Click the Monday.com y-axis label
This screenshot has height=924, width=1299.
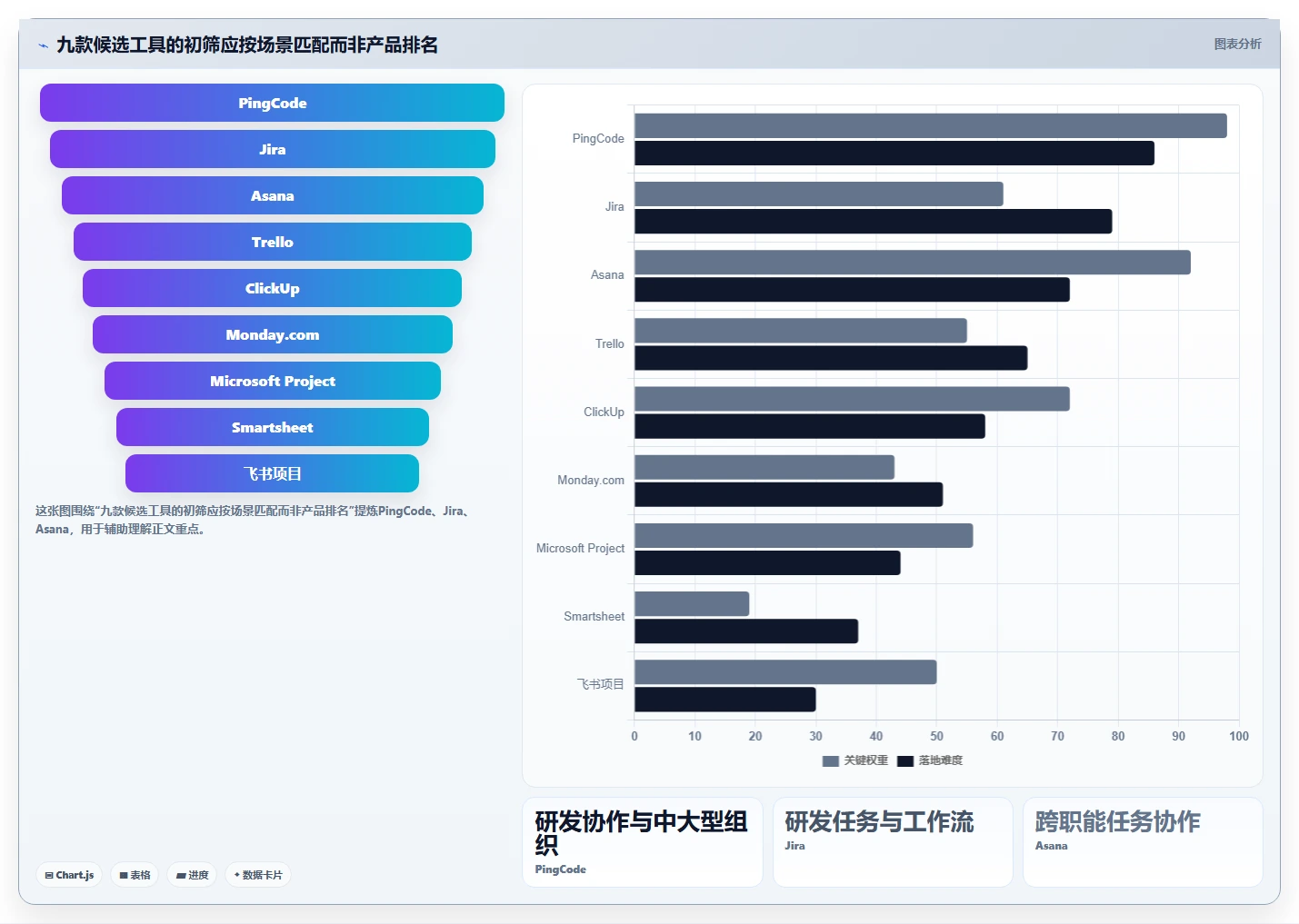coord(591,481)
